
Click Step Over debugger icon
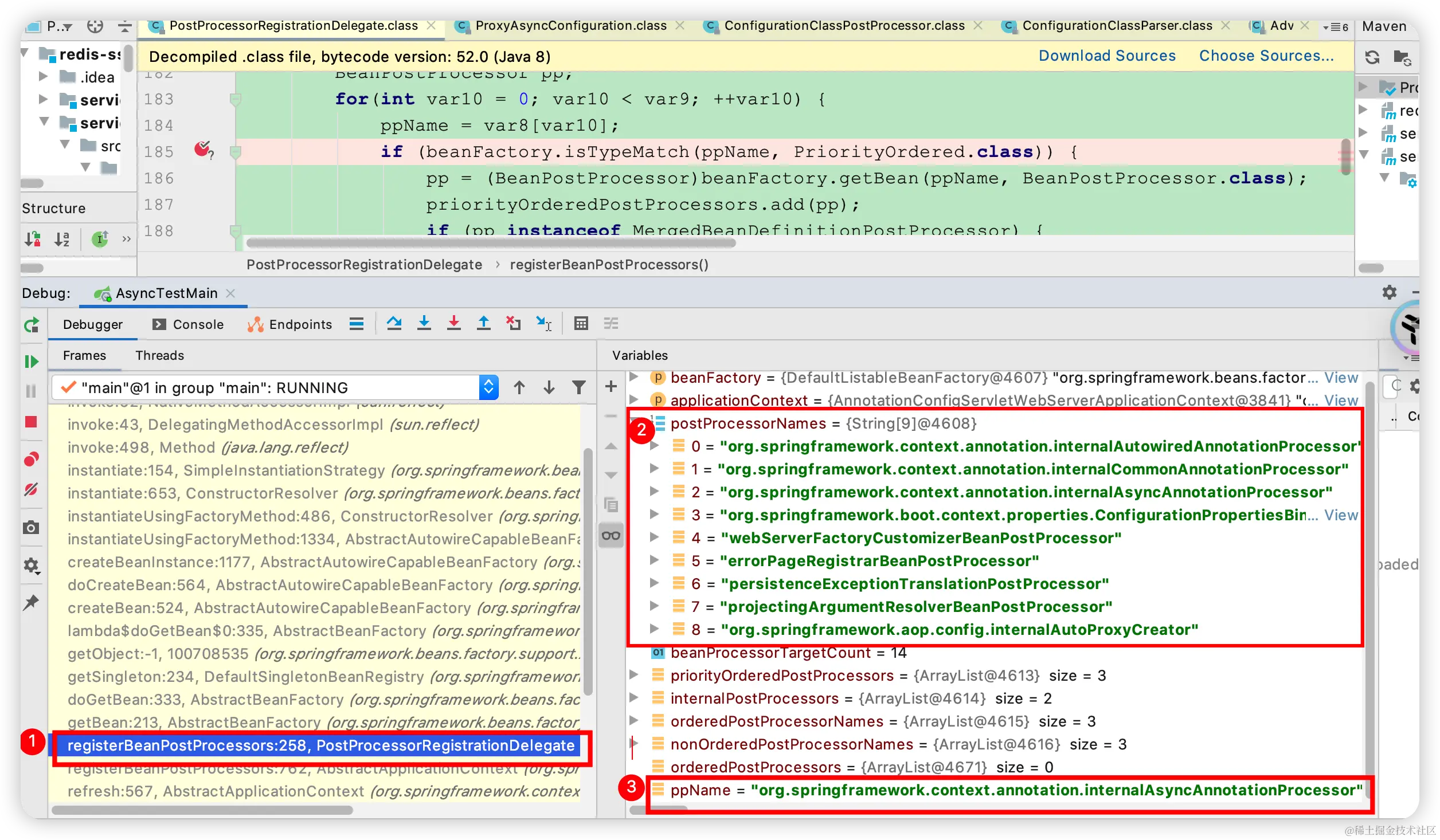coord(394,324)
